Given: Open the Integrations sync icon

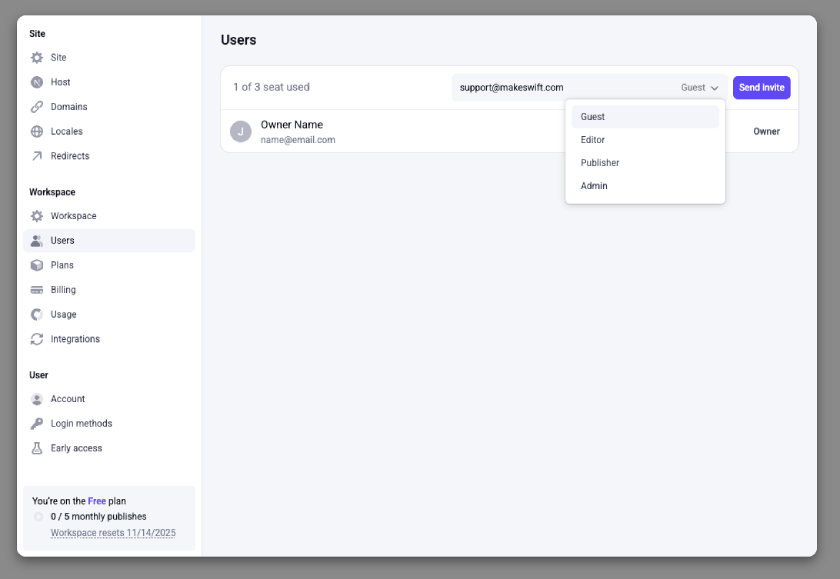Looking at the screenshot, I should 38,338.
